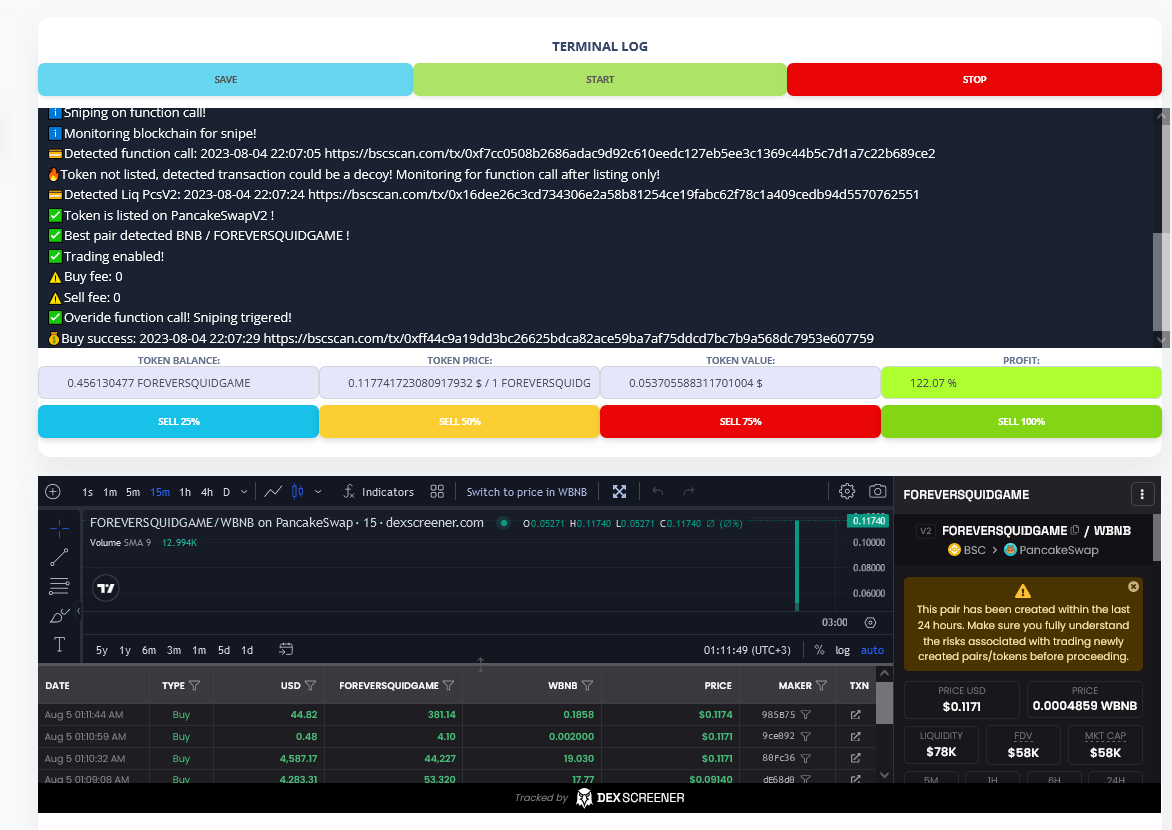Open the layout grid templates icon
The image size is (1172, 830).
[x=437, y=492]
